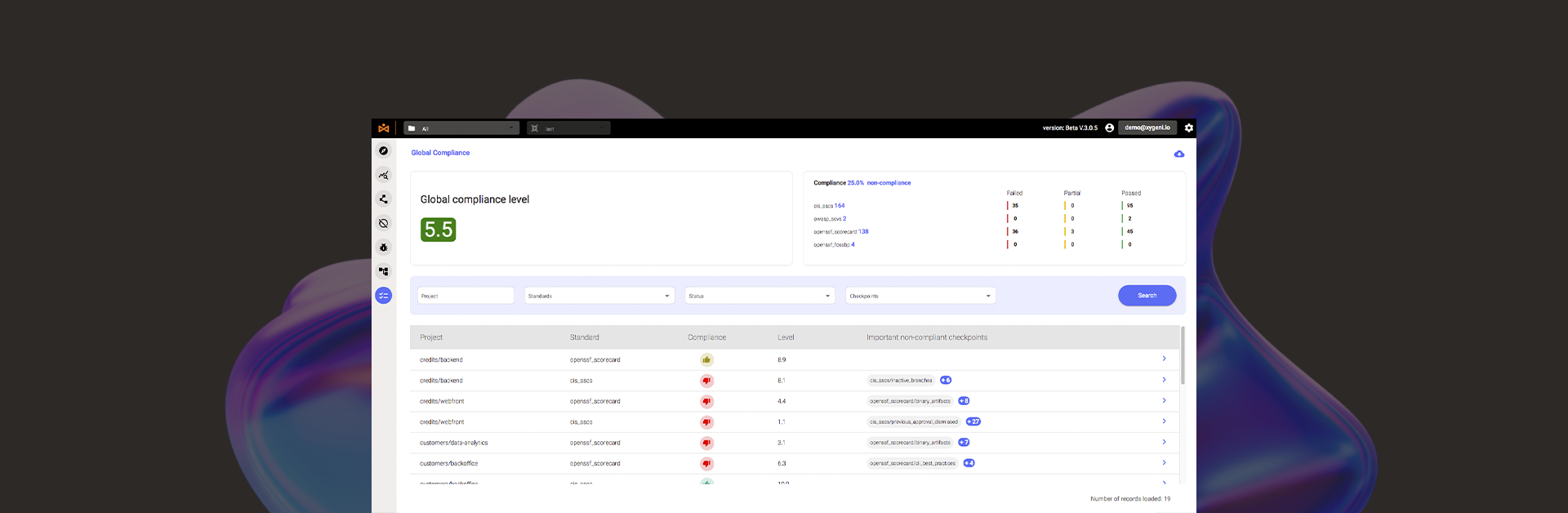This screenshot has height=513, width=1568.
Task: Click the Global Compliance breadcrumb link
Action: (440, 153)
